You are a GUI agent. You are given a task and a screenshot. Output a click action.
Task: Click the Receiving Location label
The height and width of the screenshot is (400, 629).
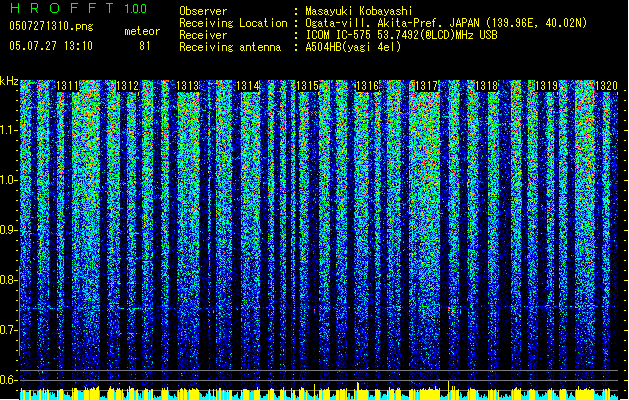(233, 23)
